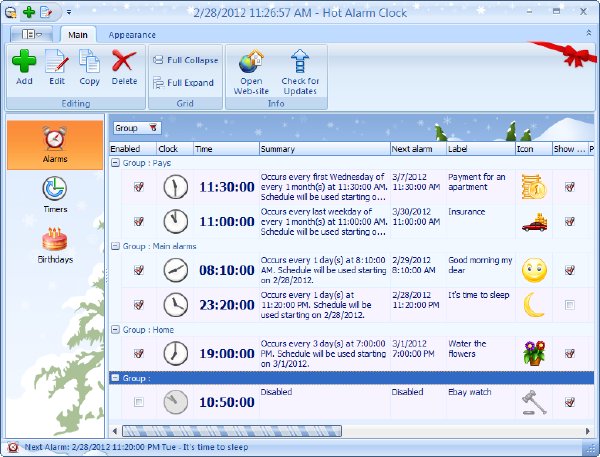Click quick access green plus icon
Screen dimensions: 600x457
click(x=29, y=12)
